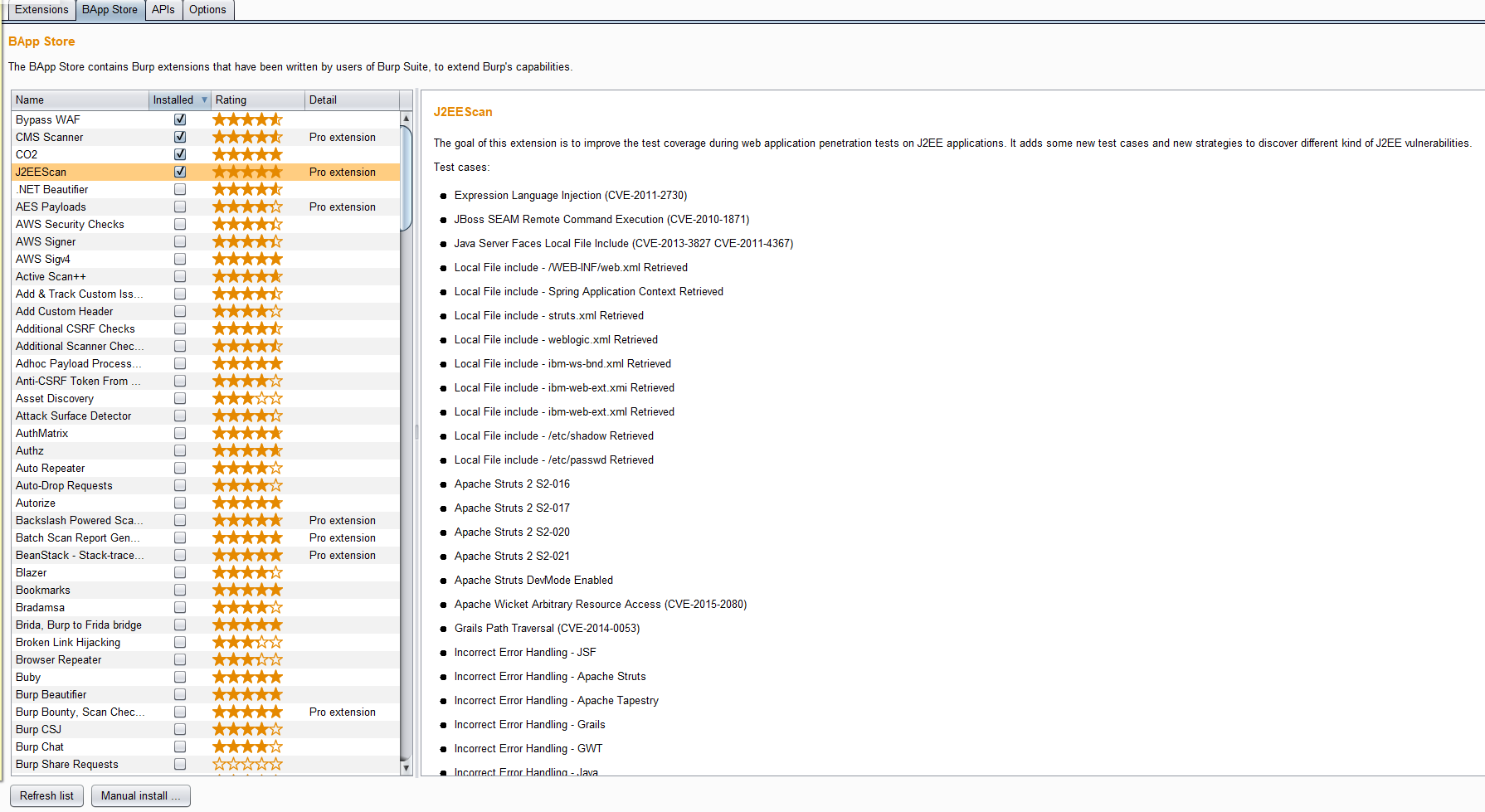The height and width of the screenshot is (812, 1485).
Task: Switch to the Extensions tab
Action: (x=41, y=10)
